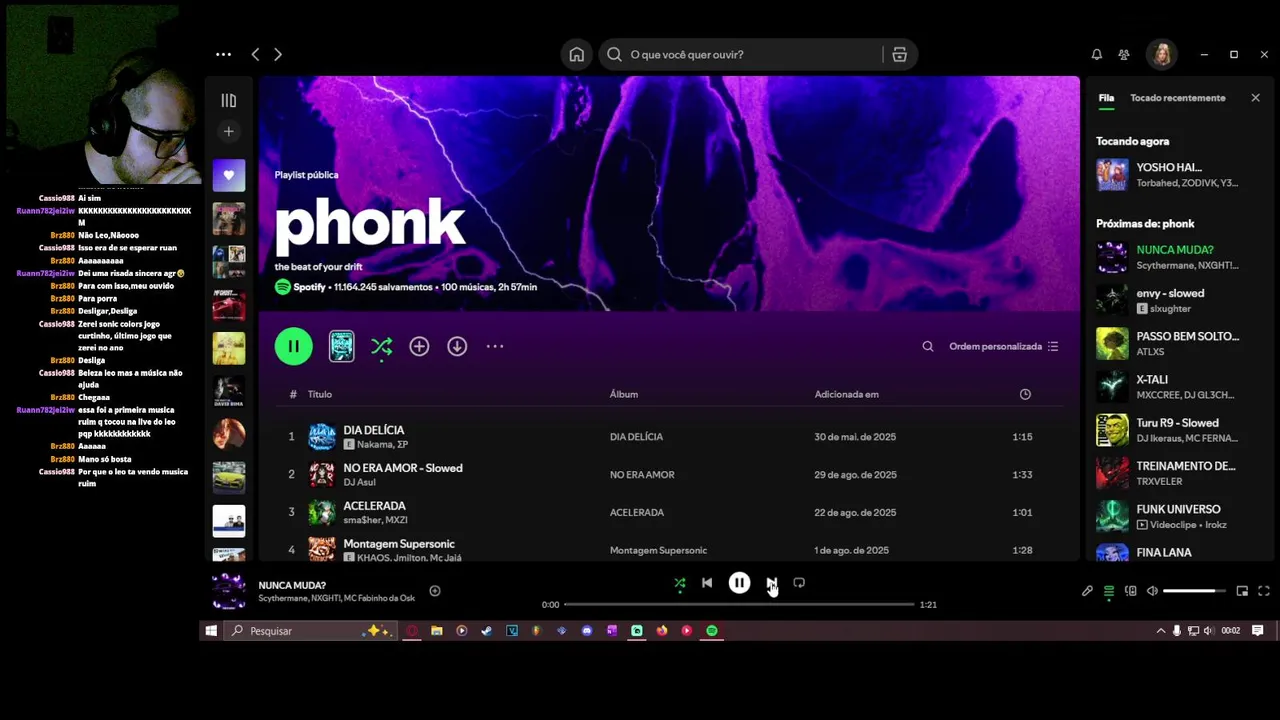1280x720 pixels.
Task: Go forward with the right arrow
Action: point(278,54)
